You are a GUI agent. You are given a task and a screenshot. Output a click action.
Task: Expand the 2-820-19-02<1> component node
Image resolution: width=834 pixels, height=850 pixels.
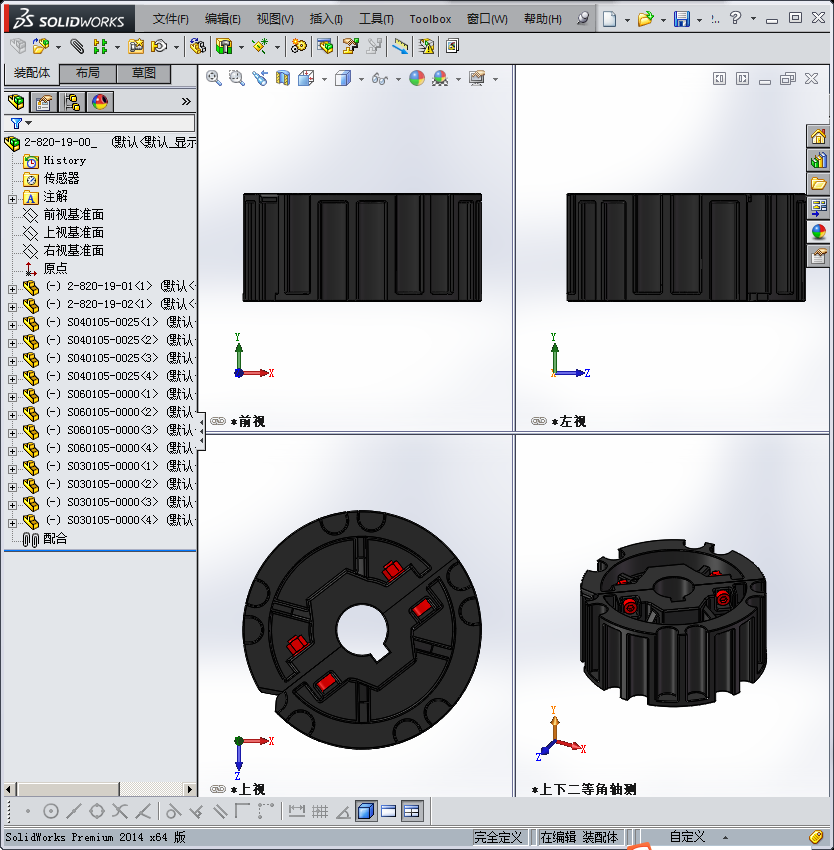point(12,307)
